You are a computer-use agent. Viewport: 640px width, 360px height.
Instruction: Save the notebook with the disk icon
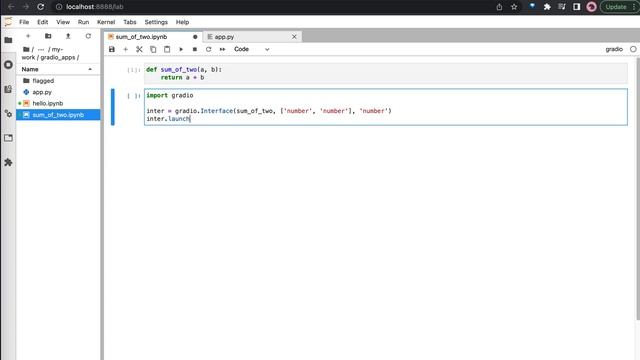pos(112,49)
